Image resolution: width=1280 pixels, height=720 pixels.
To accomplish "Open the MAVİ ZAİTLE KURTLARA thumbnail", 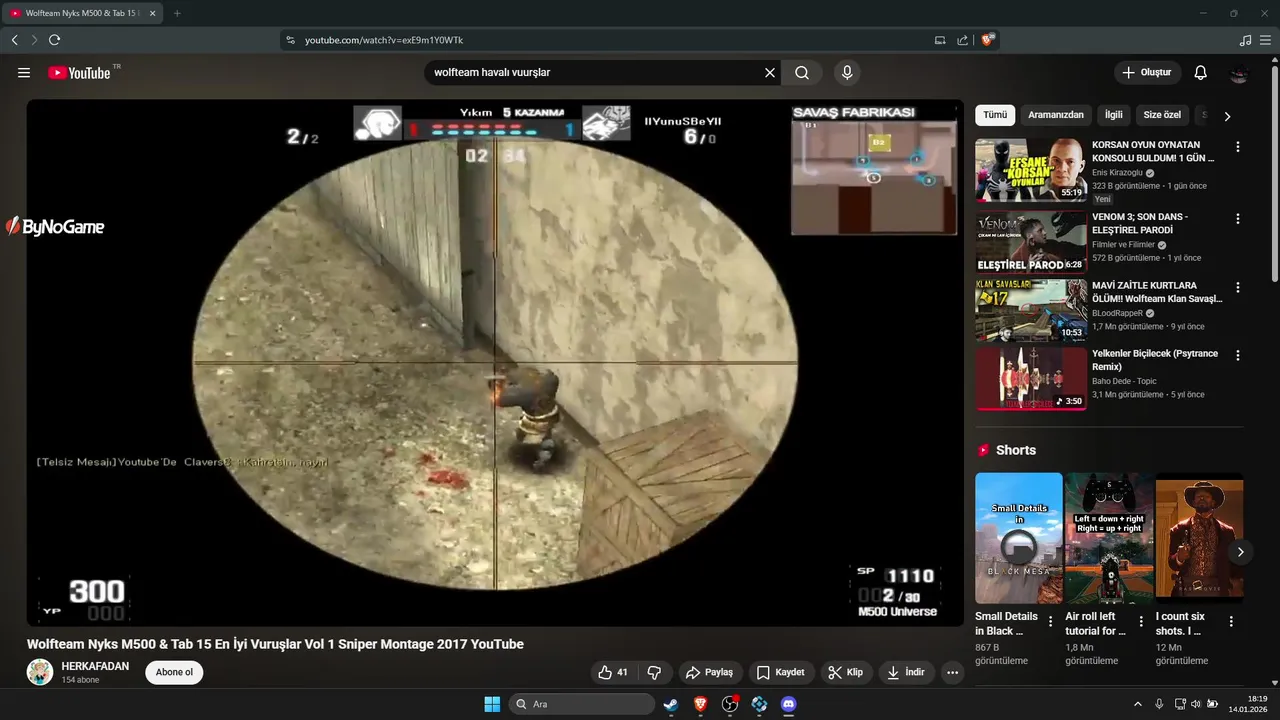I will click(1031, 310).
